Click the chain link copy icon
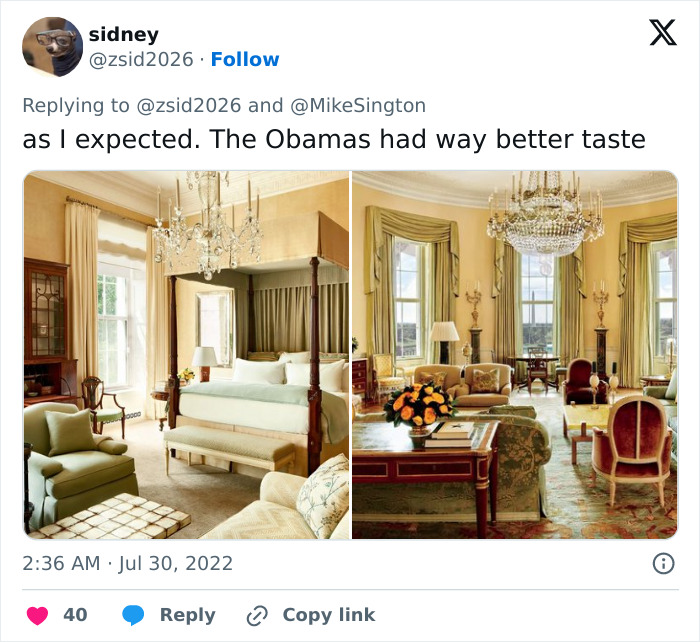700x642 pixels. pyautogui.click(x=258, y=615)
